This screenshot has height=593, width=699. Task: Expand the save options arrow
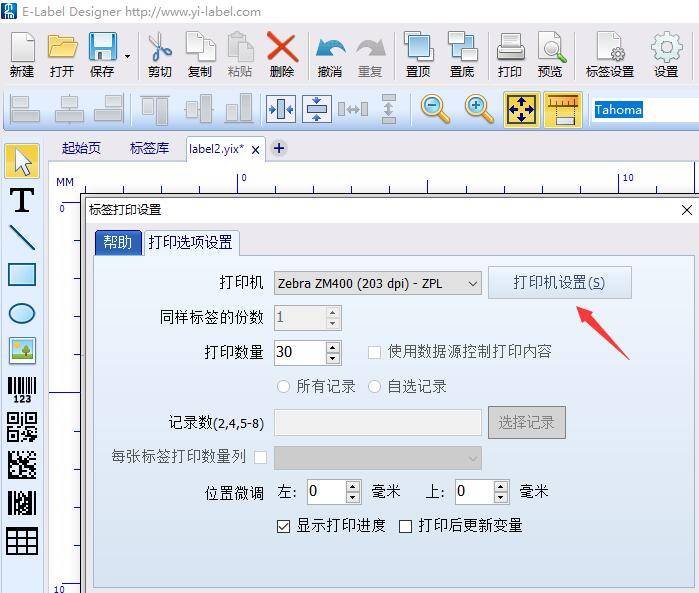pos(127,56)
